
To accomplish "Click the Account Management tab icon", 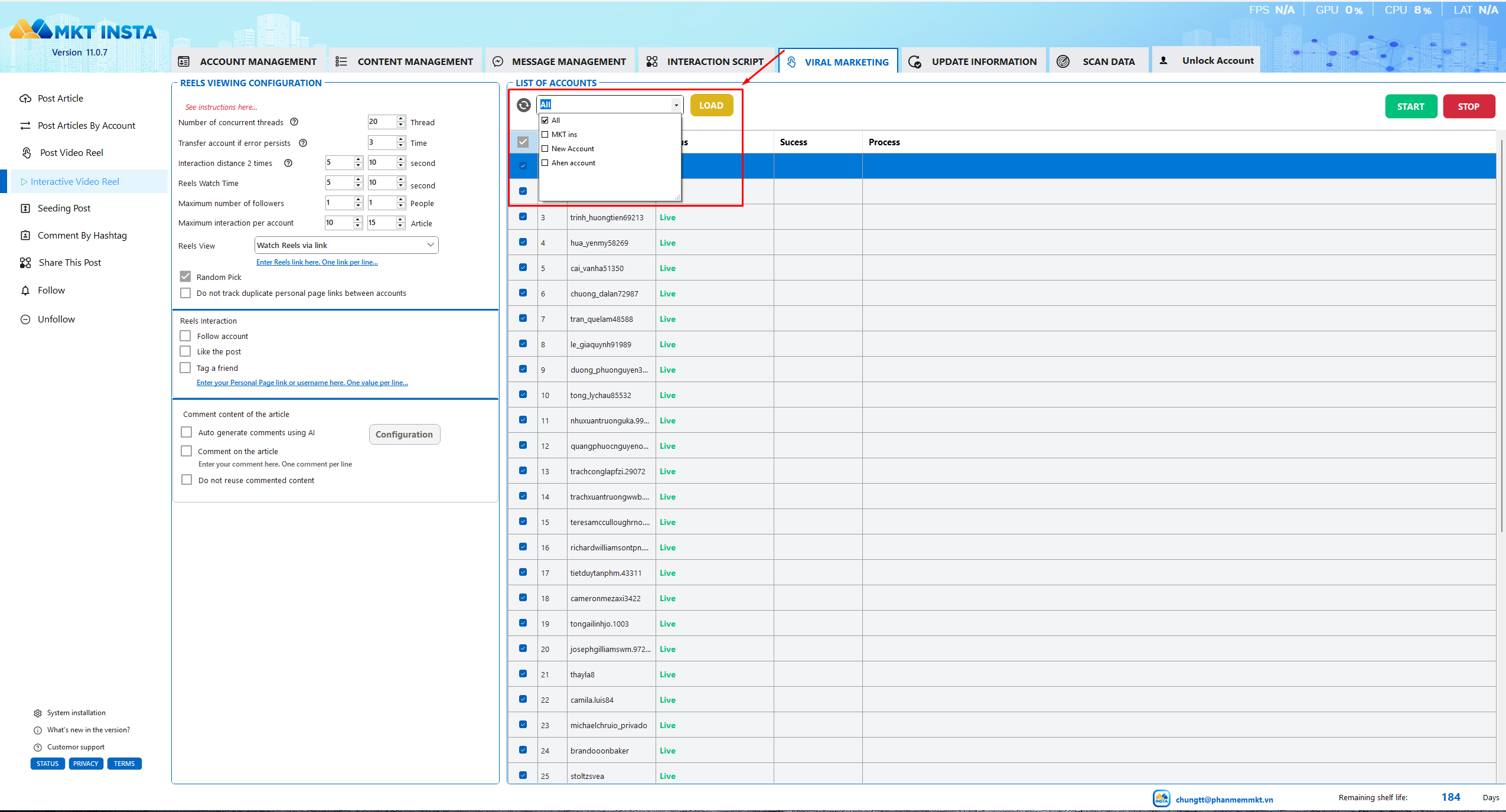I will click(x=184, y=61).
